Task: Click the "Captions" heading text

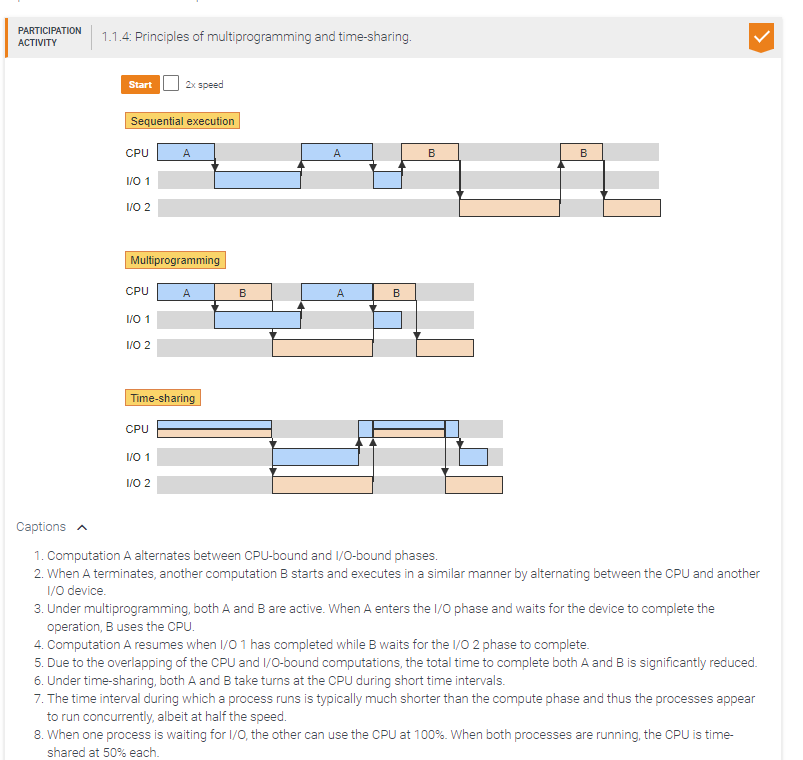Action: 41,527
